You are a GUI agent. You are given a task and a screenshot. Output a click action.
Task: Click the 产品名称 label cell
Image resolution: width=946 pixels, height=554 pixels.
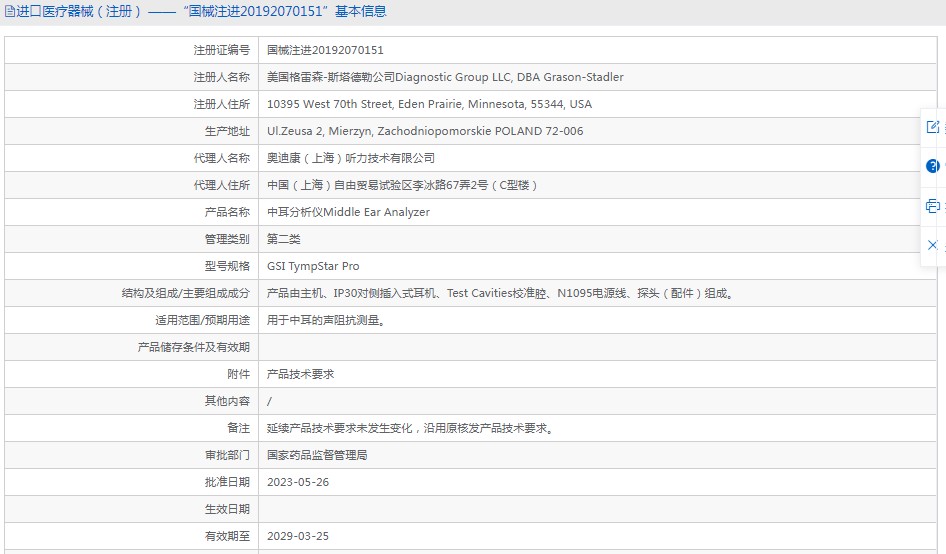pos(132,212)
